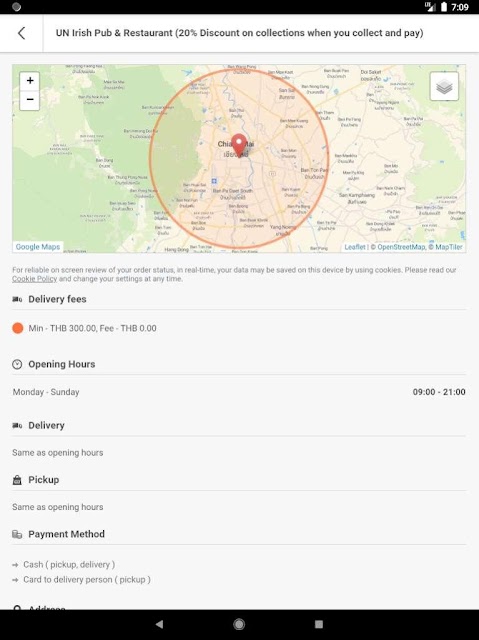This screenshot has height=640, width=479.
Task: Tap the Android recent apps square
Action: [319, 624]
